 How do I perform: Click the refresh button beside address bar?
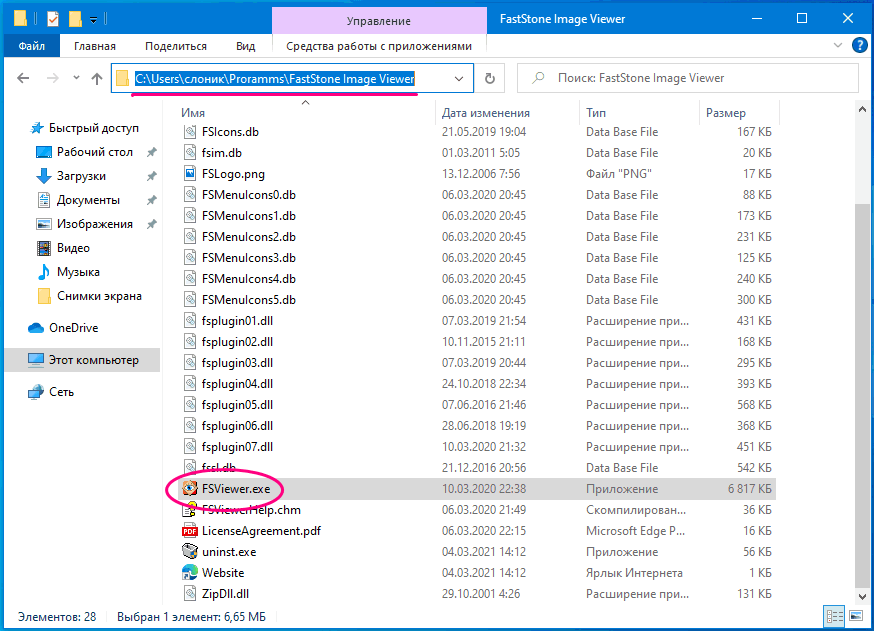[x=489, y=78]
